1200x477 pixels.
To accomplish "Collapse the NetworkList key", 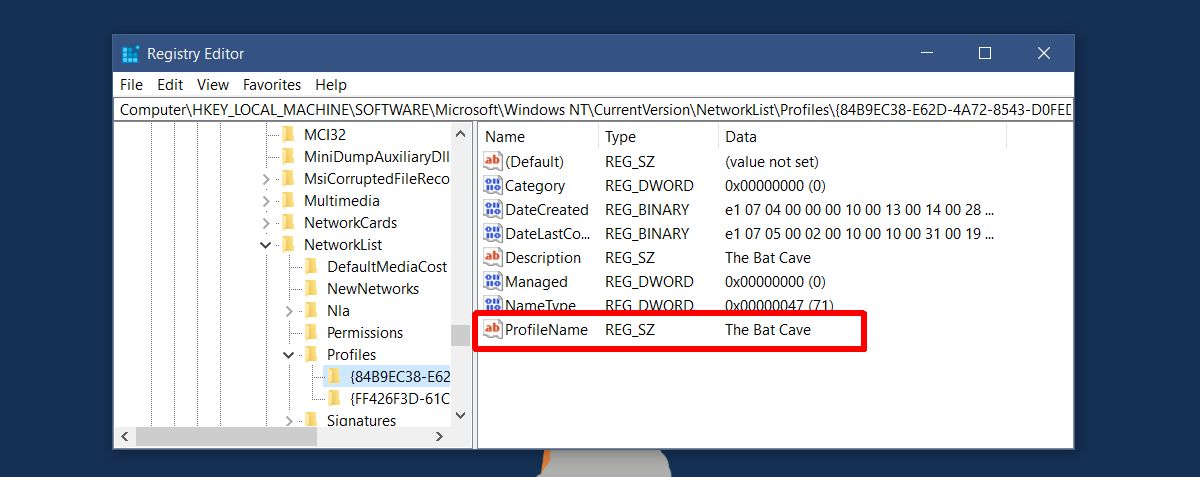I will click(266, 245).
